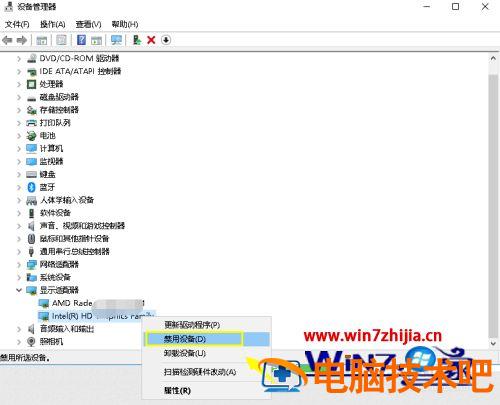Click the red X uninstall device icon
This screenshot has width=500, height=405.
click(x=151, y=40)
